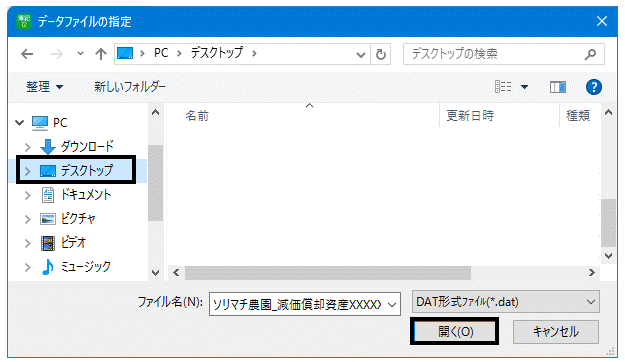This screenshot has width=625, height=362.
Task: Expand the ビデオ folder node
Action: pos(27,243)
